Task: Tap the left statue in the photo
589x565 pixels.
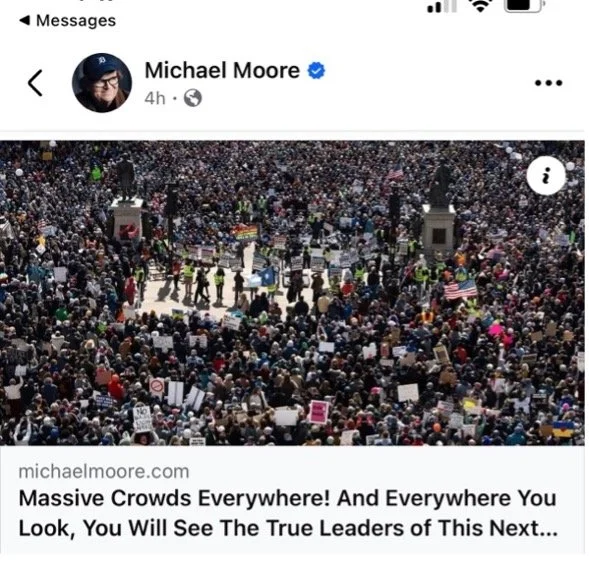Action: [x=125, y=180]
